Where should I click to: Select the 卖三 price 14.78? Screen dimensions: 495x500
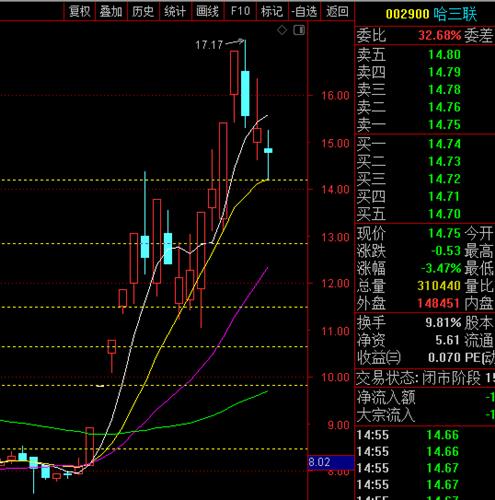click(x=444, y=89)
